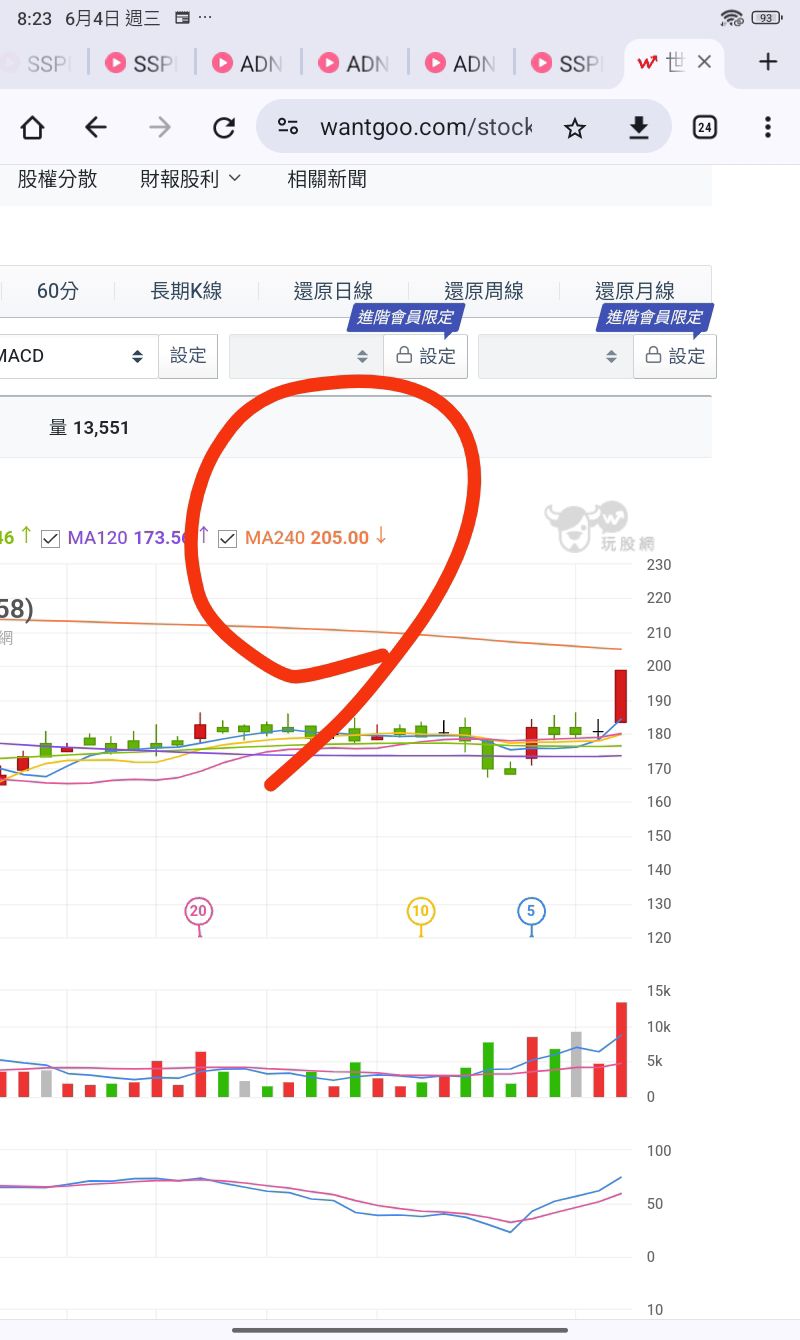Open the tab switcher showing 24
This screenshot has width=800, height=1340.
tap(705, 127)
